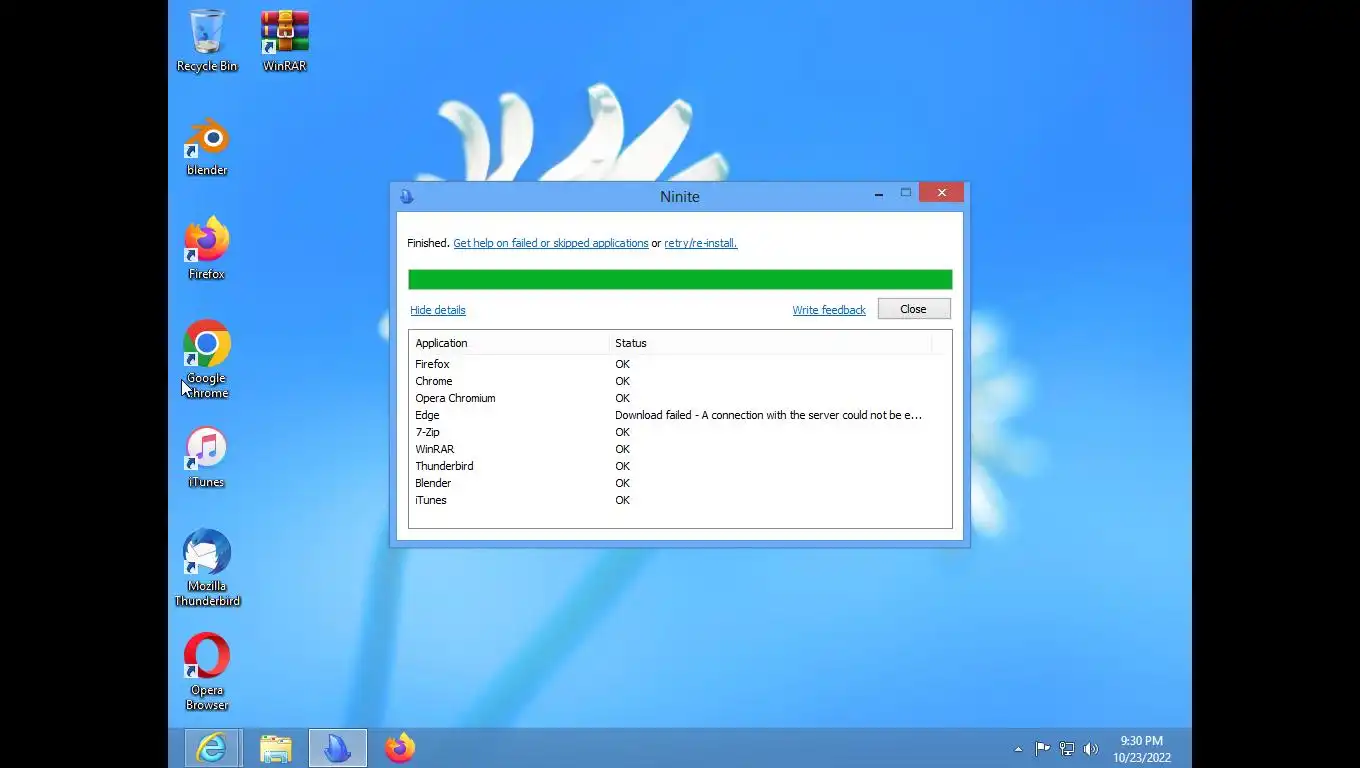
Task: Minimize the Ninite window
Action: 879,194
